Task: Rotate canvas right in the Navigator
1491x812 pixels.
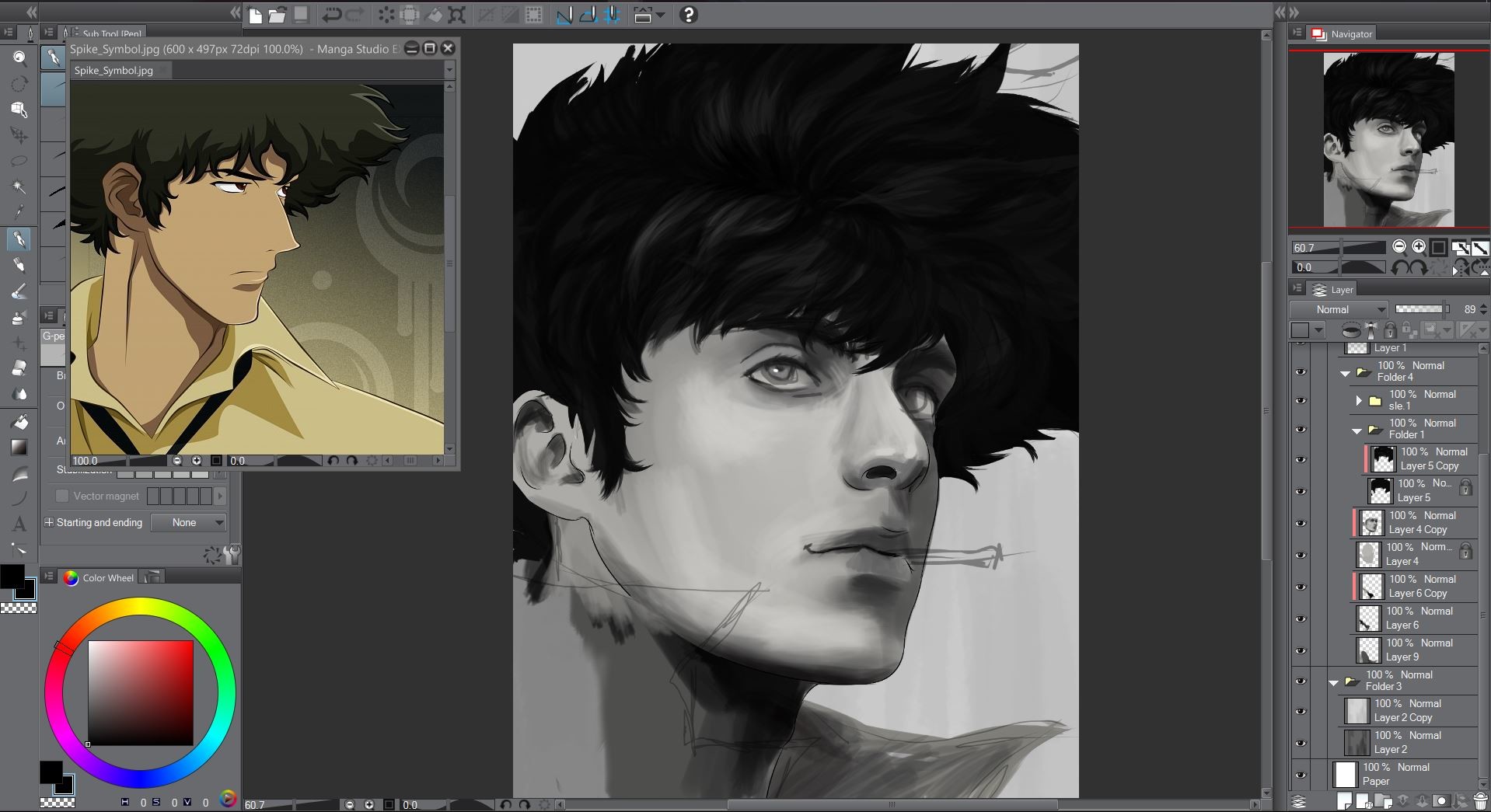Action: (x=1417, y=267)
